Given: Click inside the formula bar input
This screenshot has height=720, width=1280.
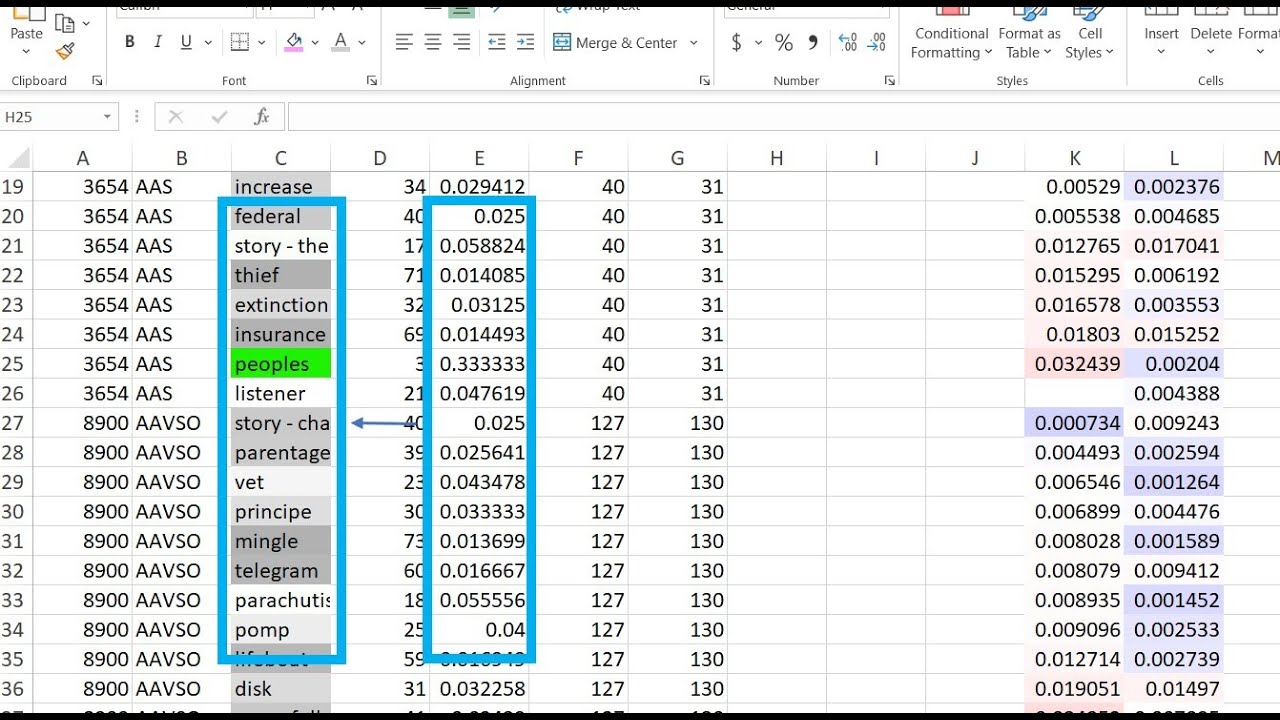Looking at the screenshot, I should point(783,117).
